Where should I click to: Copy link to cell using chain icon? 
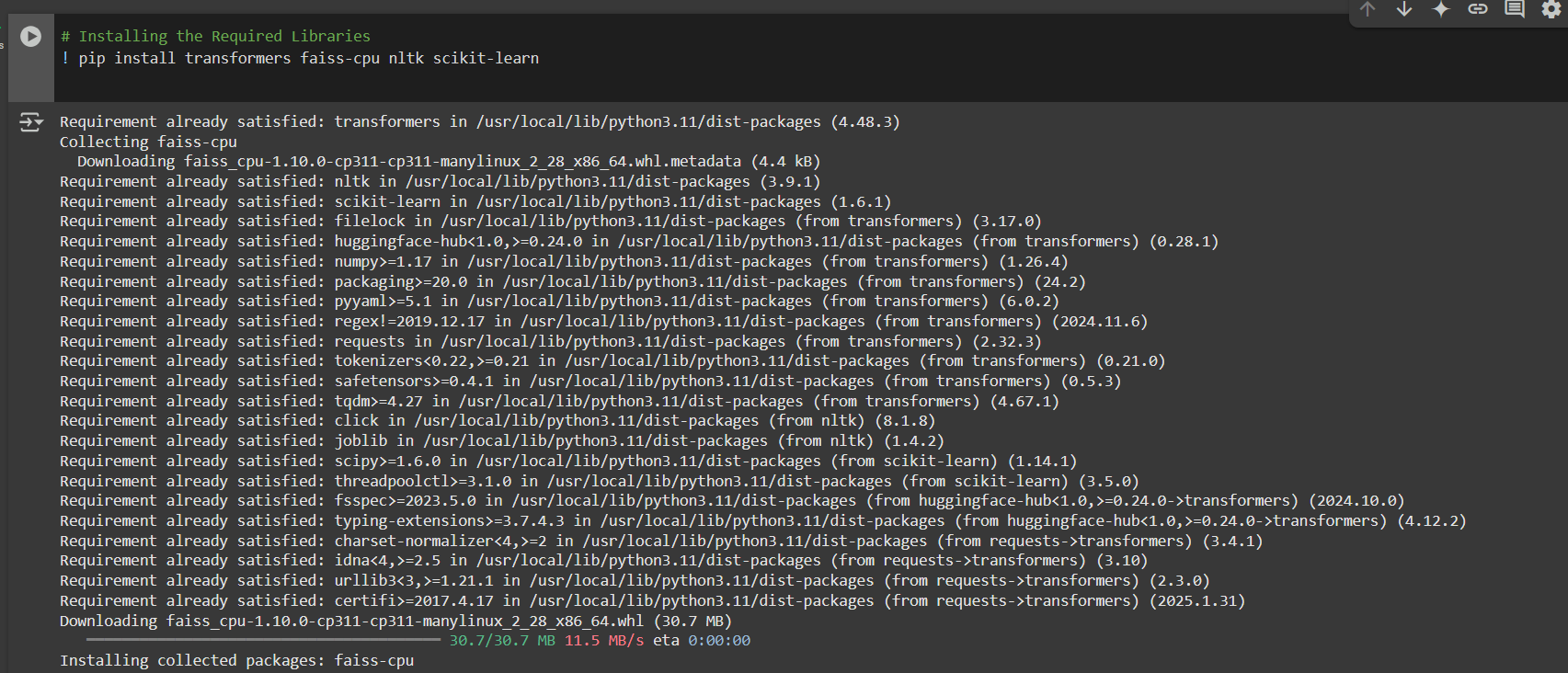click(1478, 9)
